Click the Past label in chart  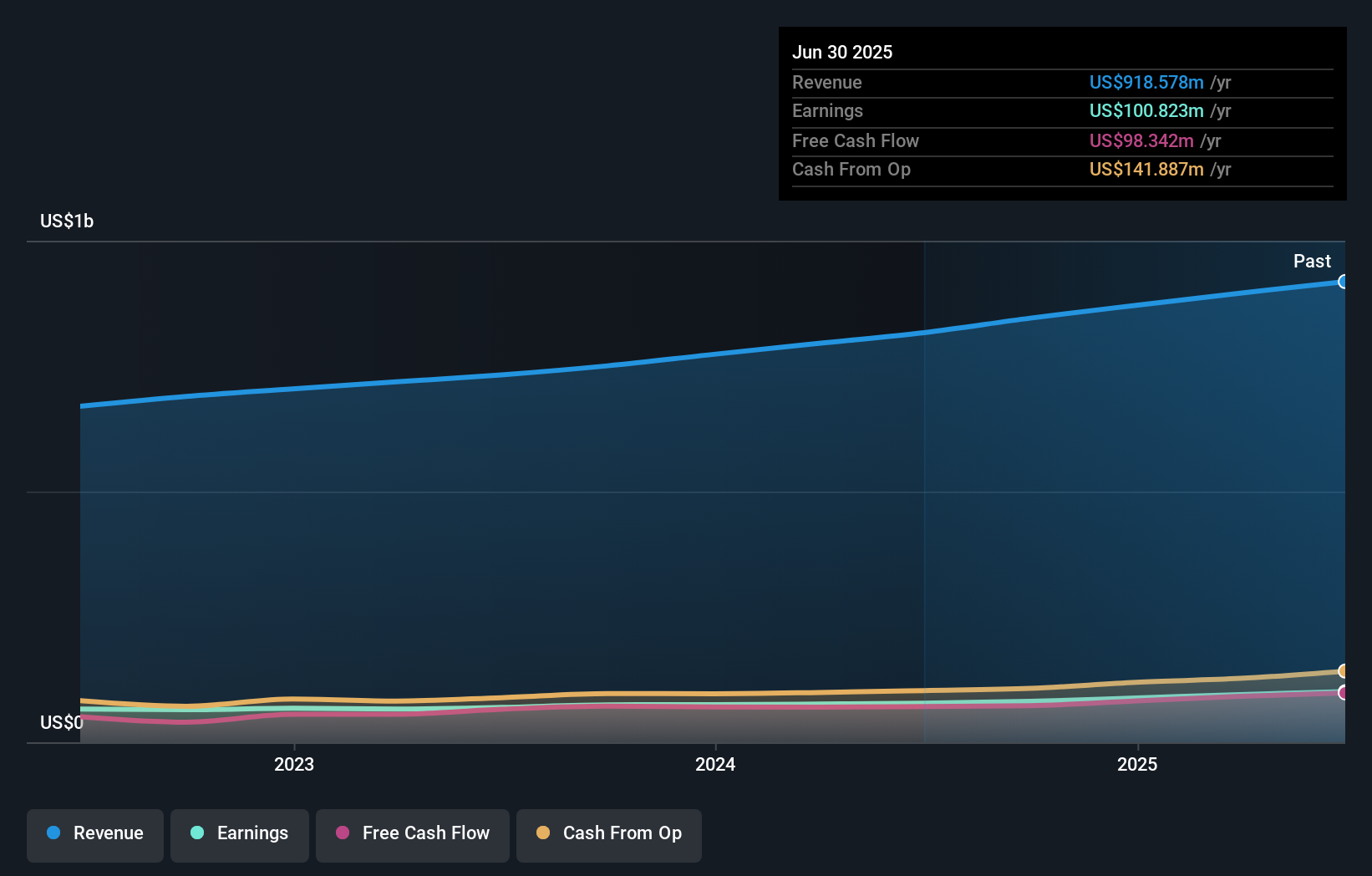[x=1312, y=261]
